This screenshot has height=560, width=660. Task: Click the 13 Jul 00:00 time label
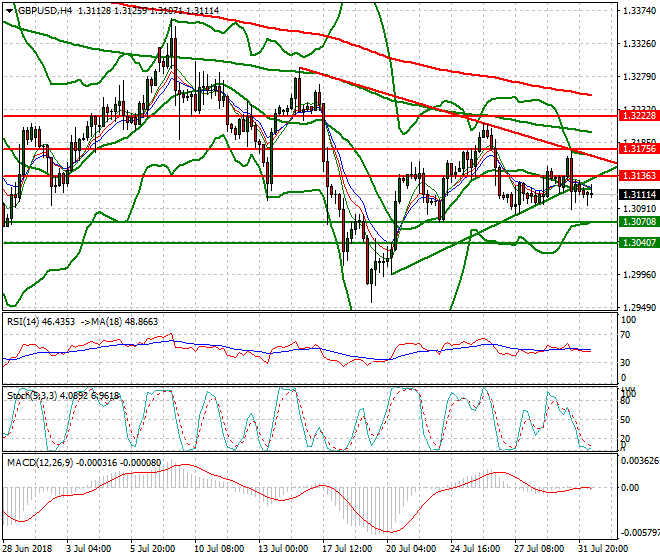283,549
